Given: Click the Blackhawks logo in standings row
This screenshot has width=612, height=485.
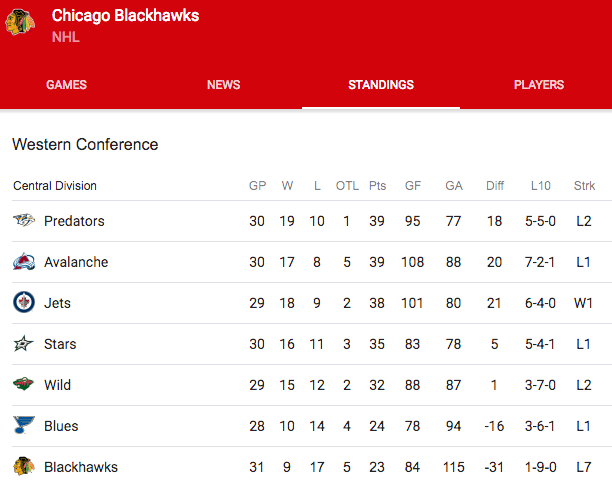Looking at the screenshot, I should 24,467.
